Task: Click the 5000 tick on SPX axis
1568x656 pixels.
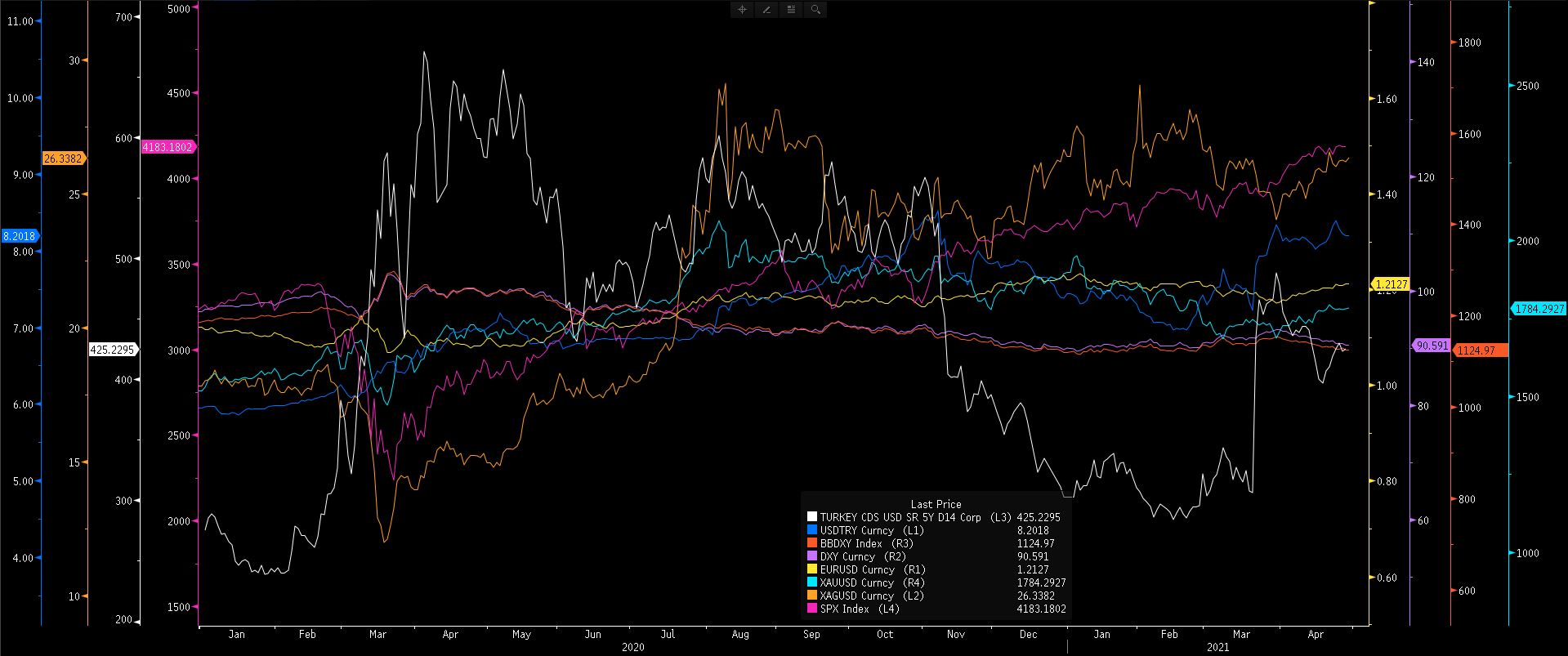Action: [x=177, y=9]
